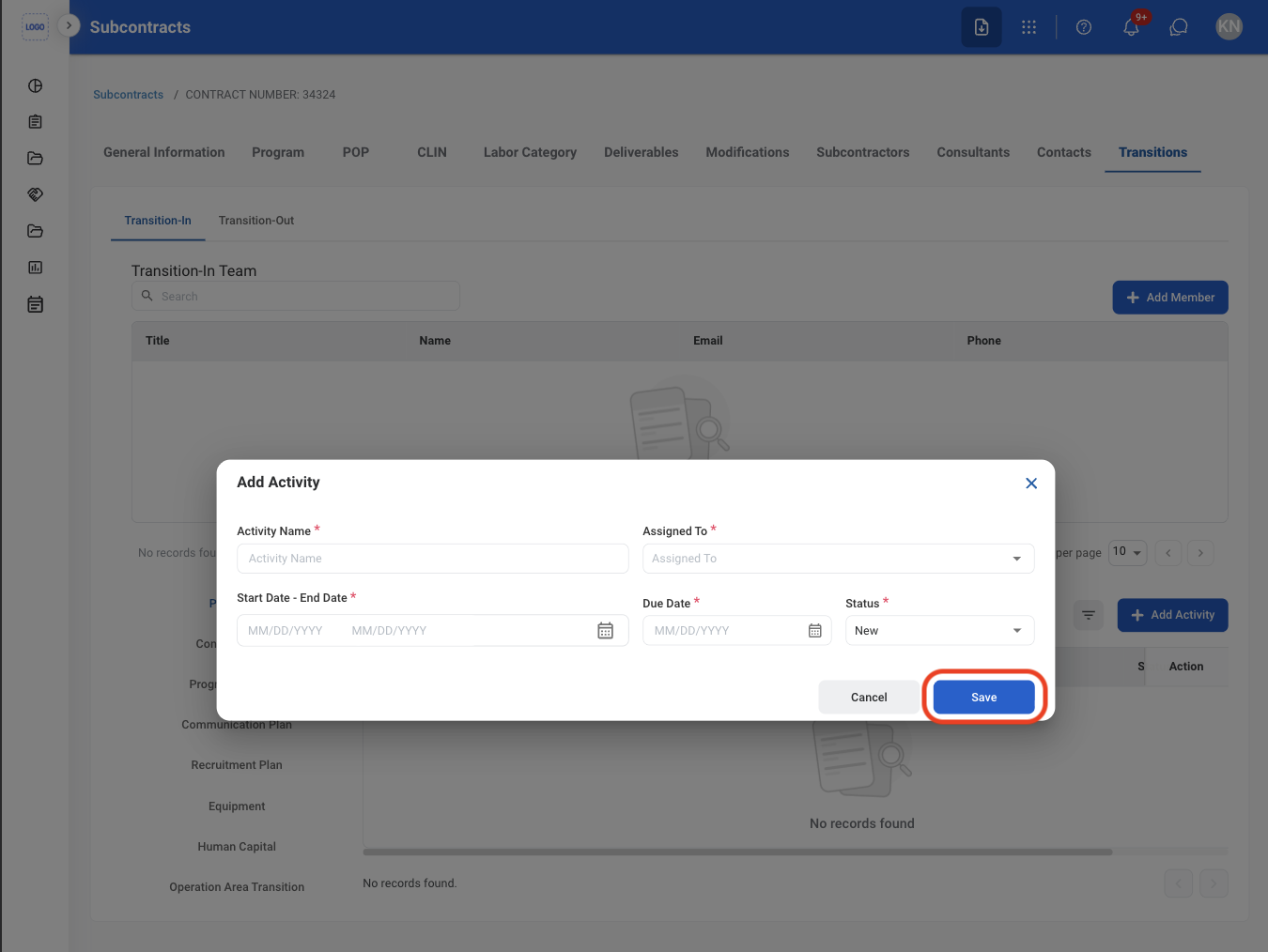Click the chat messages icon
The height and width of the screenshot is (952, 1268).
click(x=1179, y=27)
